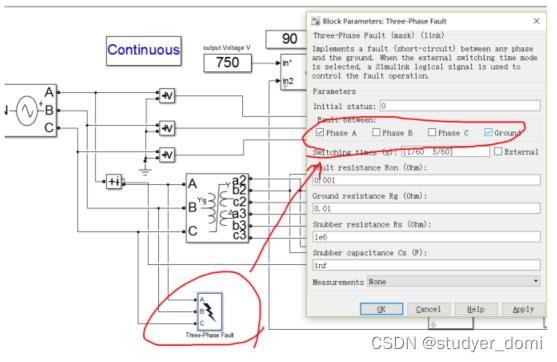Click the current measurement block

coord(114,182)
